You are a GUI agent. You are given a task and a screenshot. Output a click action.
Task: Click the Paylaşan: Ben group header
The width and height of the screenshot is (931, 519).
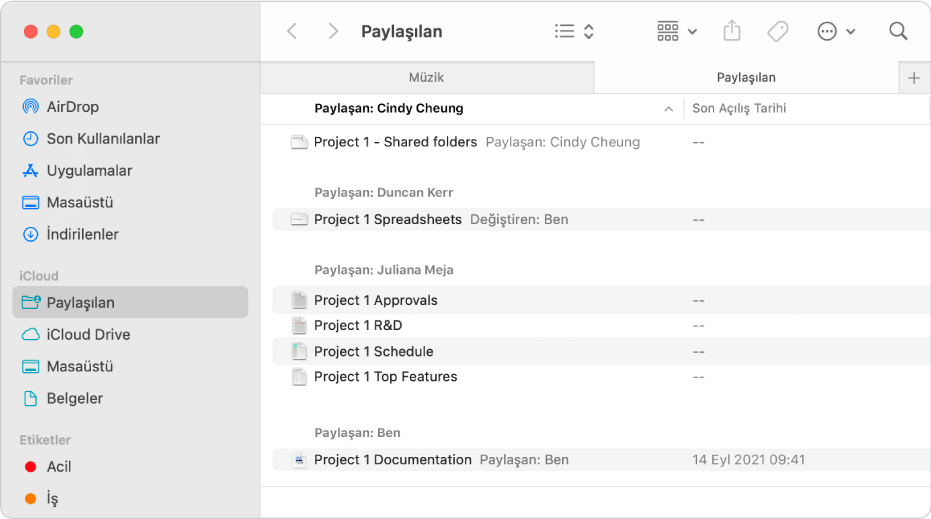(357, 433)
